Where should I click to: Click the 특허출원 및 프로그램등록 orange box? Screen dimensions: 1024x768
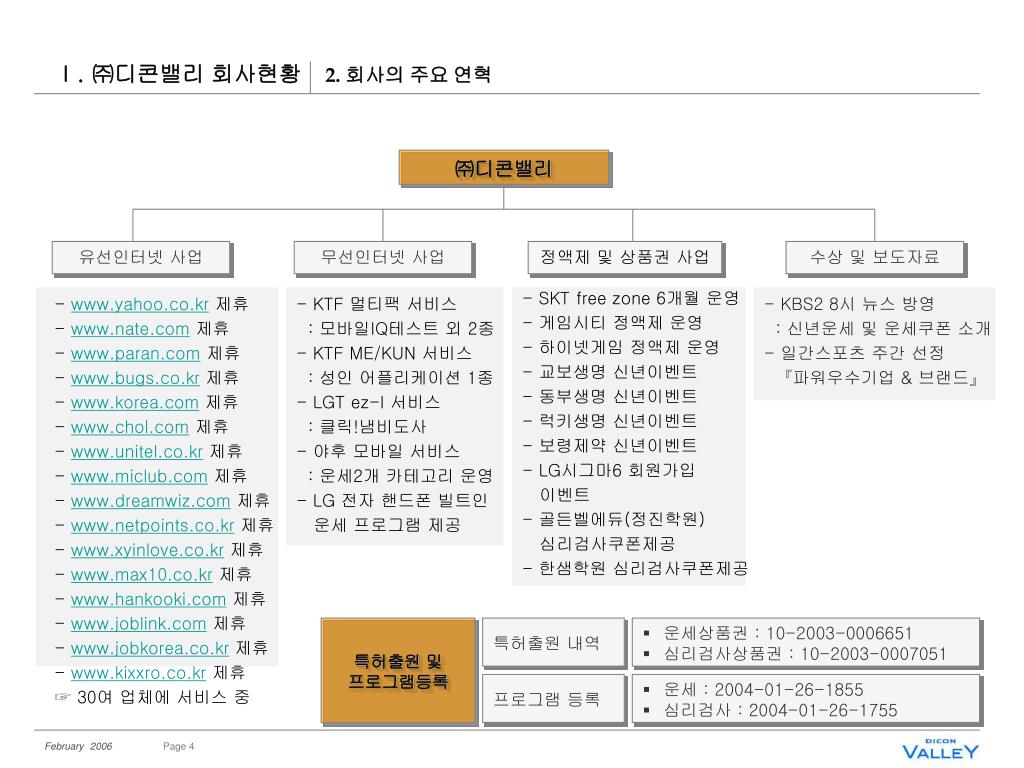coord(398,671)
